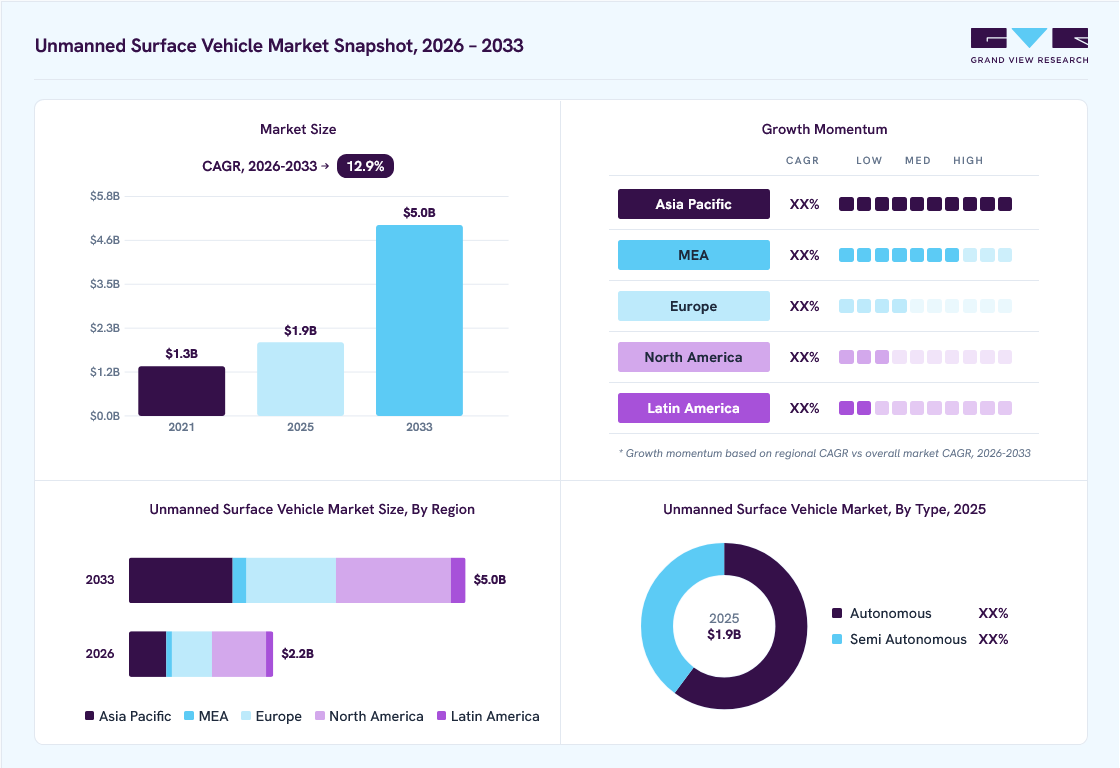
Task: Click the CAGR column header
Action: coord(803,161)
